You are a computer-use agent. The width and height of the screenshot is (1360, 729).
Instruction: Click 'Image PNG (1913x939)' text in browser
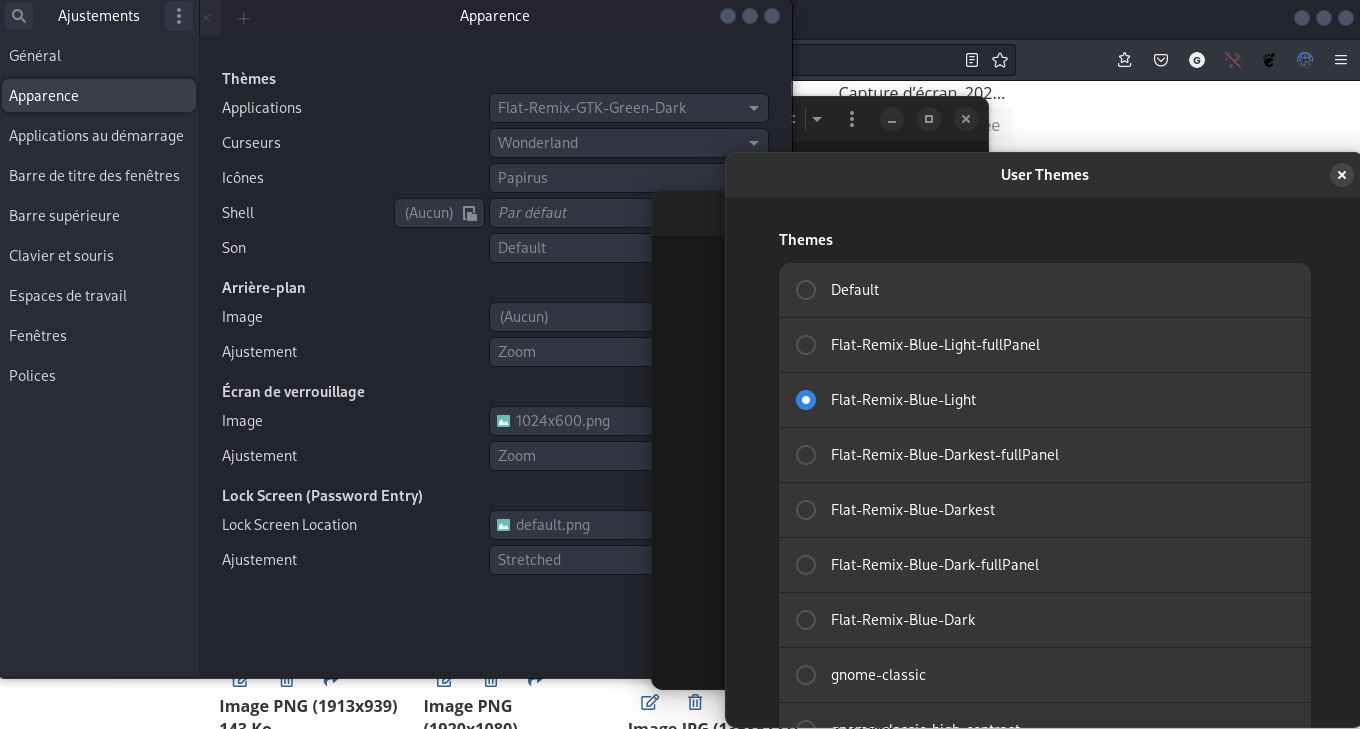[x=308, y=706]
